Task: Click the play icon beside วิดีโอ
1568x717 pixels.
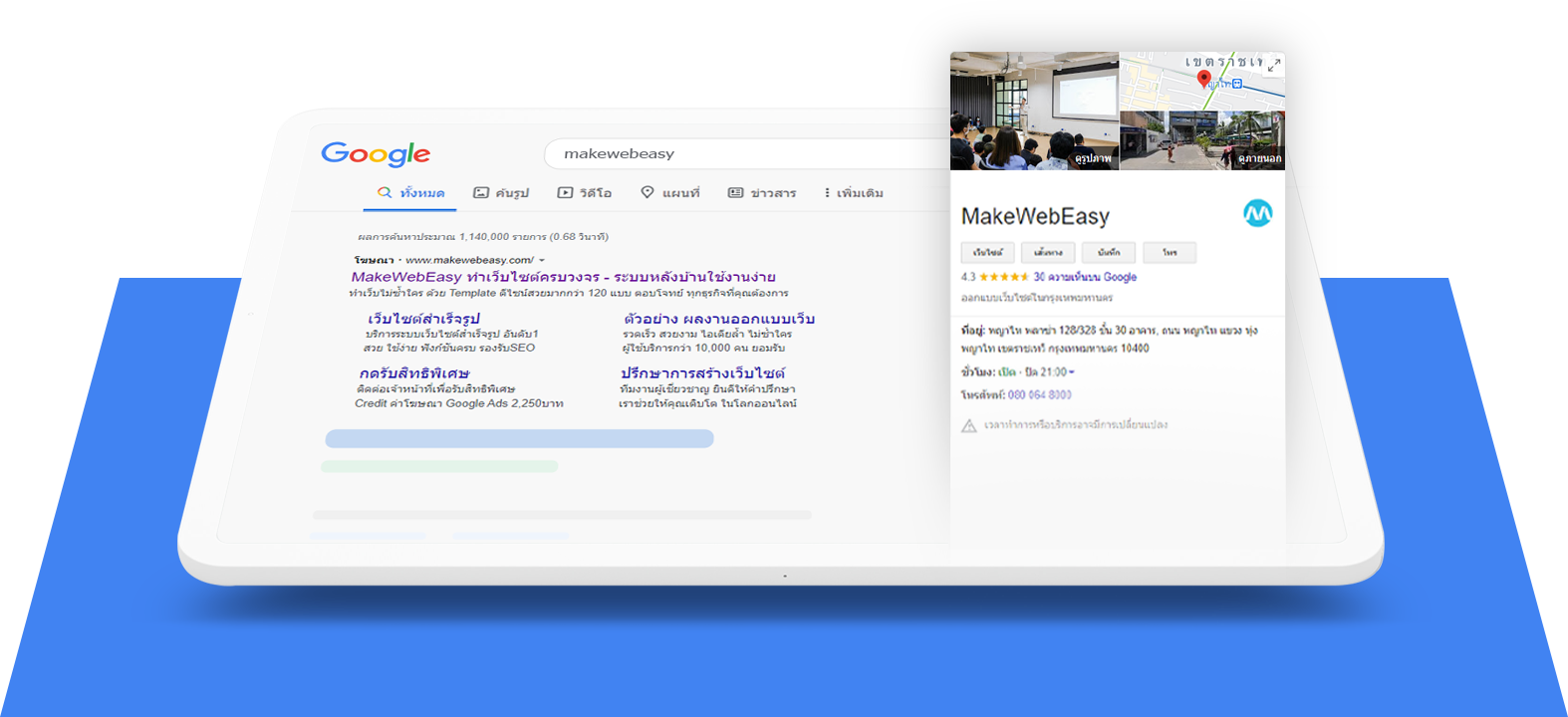Action: click(565, 193)
